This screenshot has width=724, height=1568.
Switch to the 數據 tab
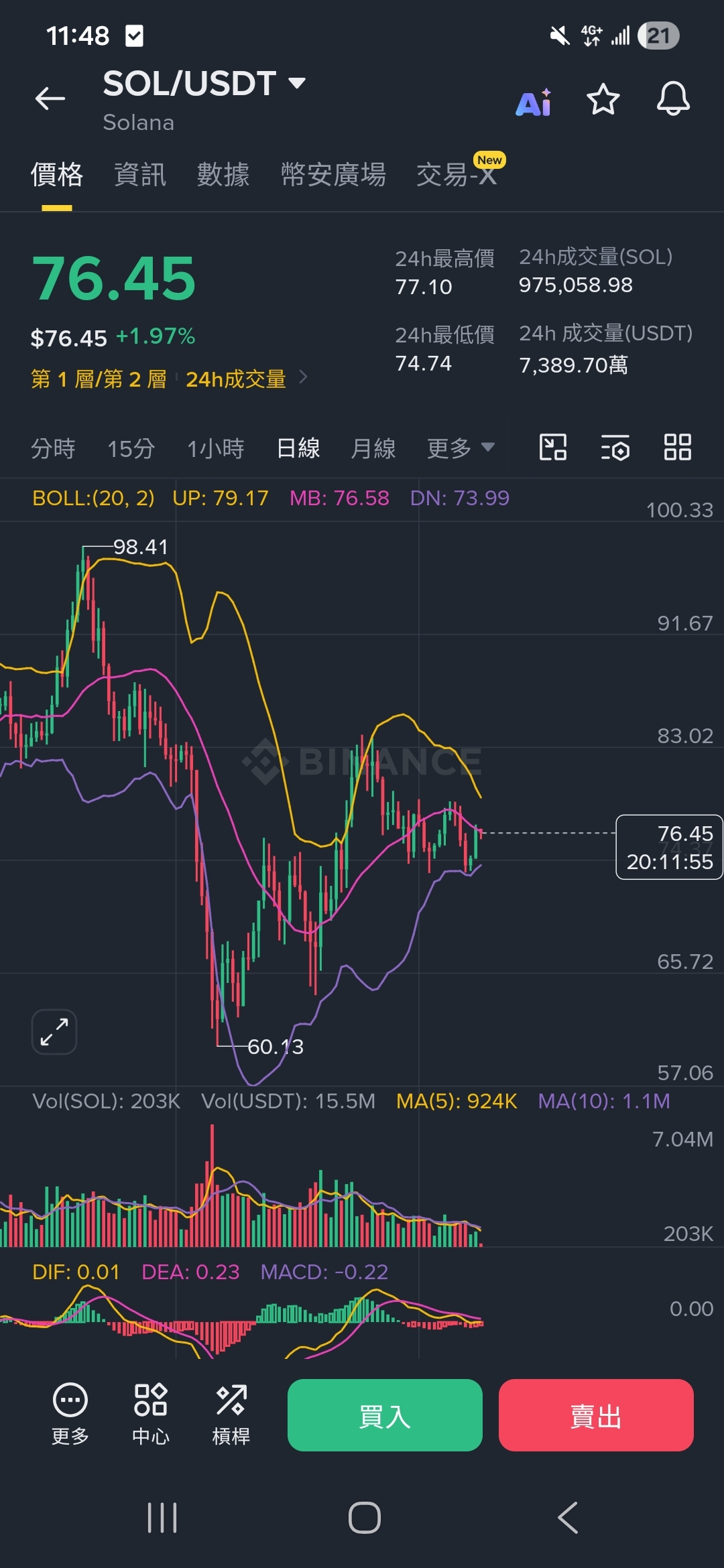[x=223, y=175]
